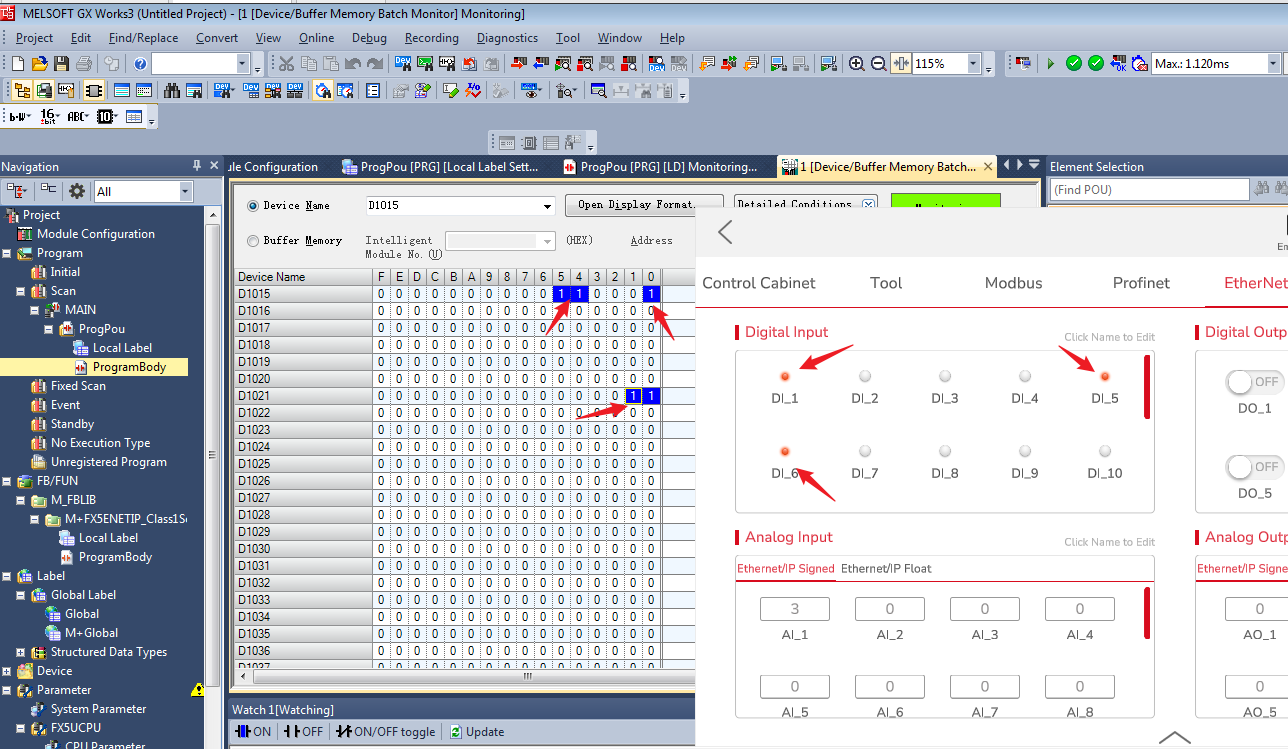Click the gear icon in Navigation panel
The image size is (1288, 749).
click(77, 191)
